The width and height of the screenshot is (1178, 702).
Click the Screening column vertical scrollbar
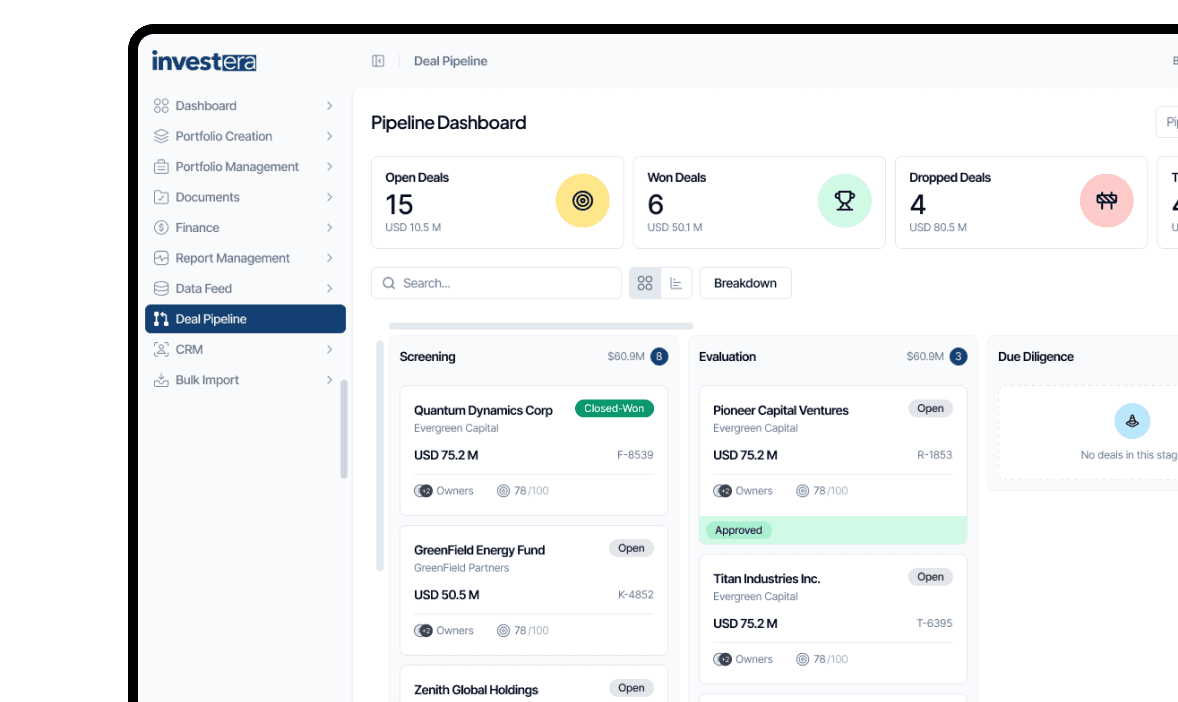(380, 456)
